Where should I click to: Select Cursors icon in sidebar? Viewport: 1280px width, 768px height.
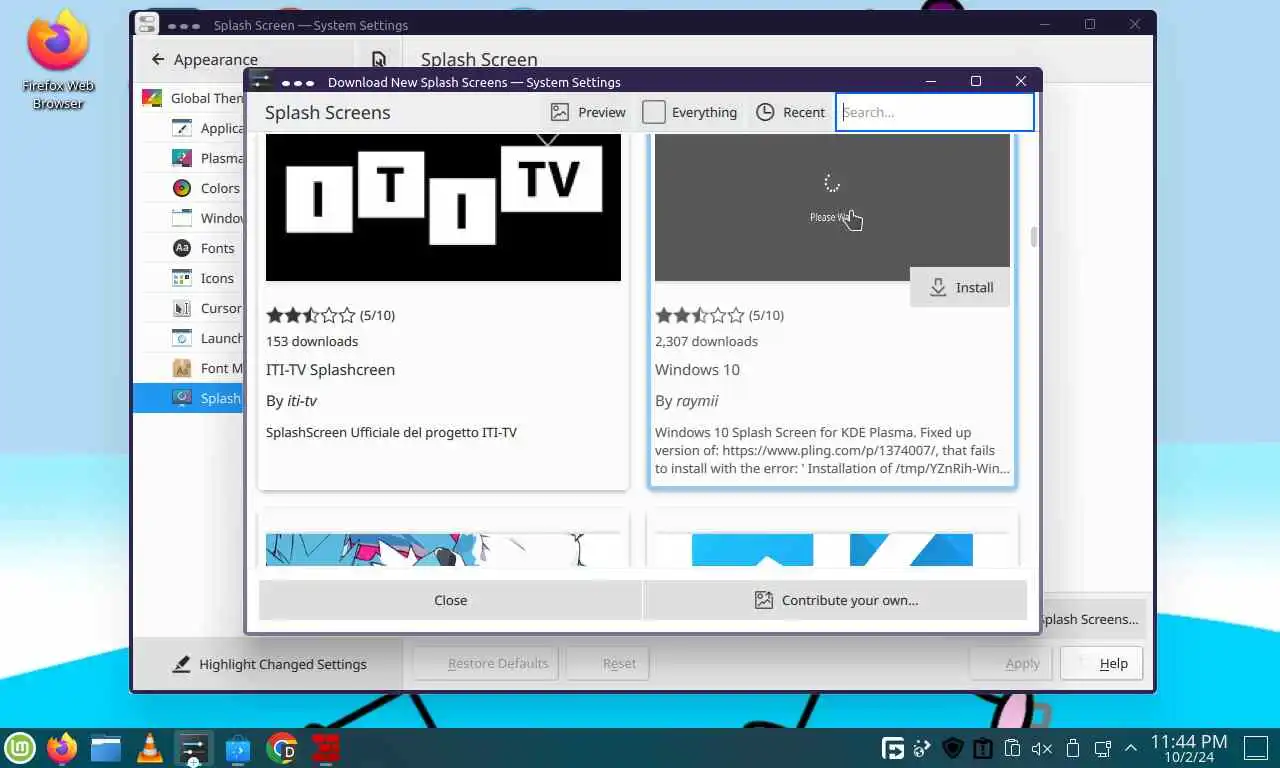(181, 308)
